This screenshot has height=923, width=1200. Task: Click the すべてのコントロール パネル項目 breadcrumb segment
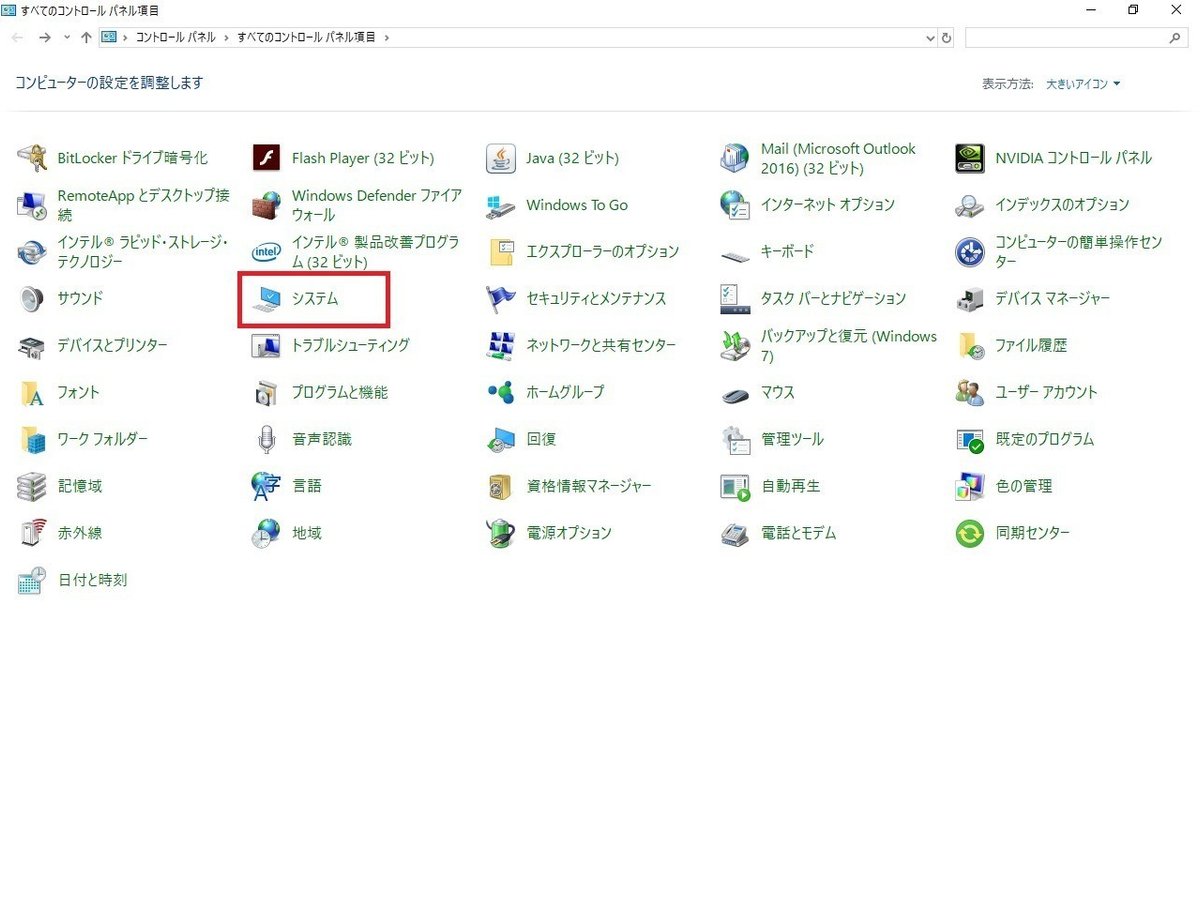(x=306, y=38)
